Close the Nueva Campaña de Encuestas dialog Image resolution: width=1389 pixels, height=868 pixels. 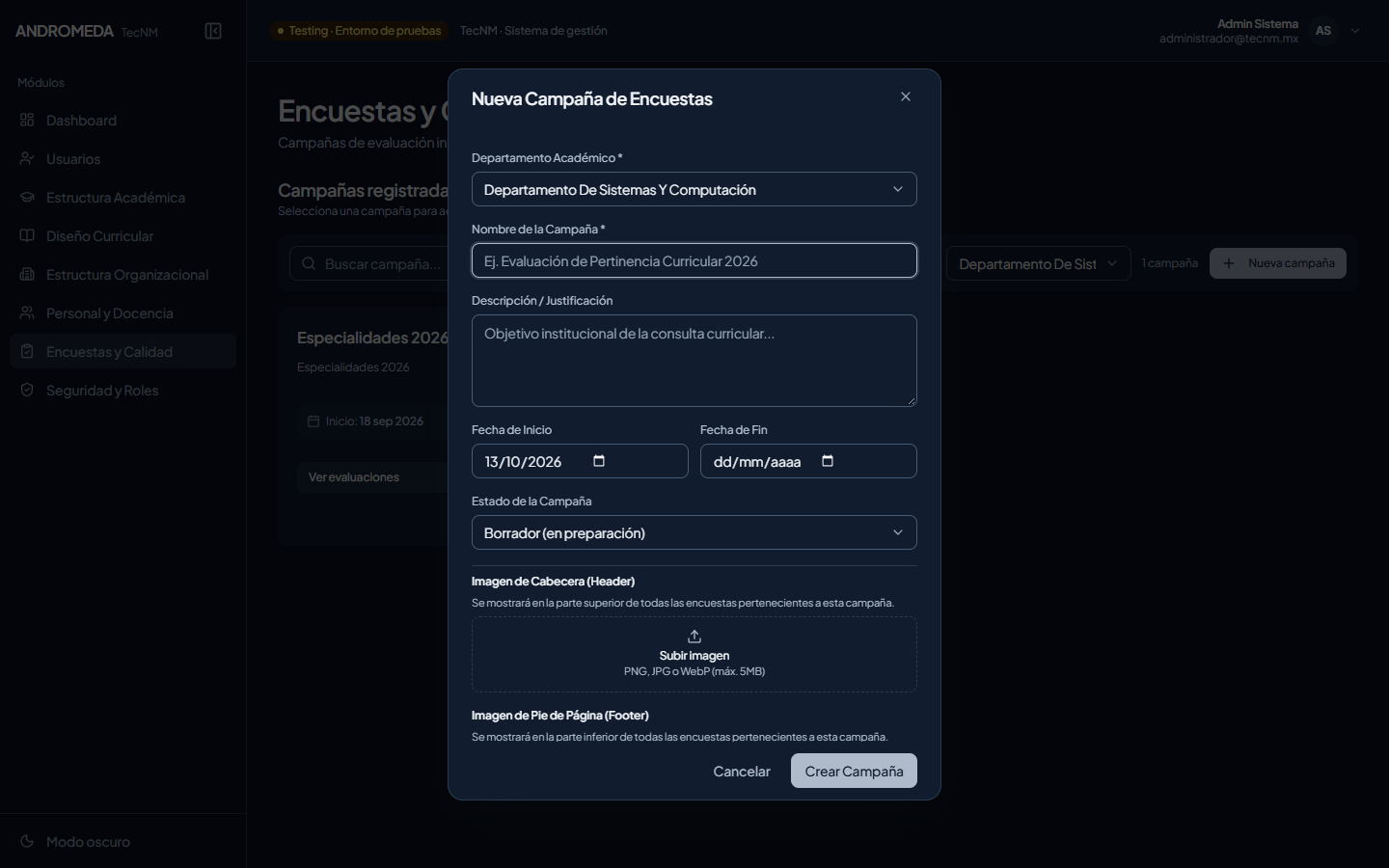coord(906,96)
